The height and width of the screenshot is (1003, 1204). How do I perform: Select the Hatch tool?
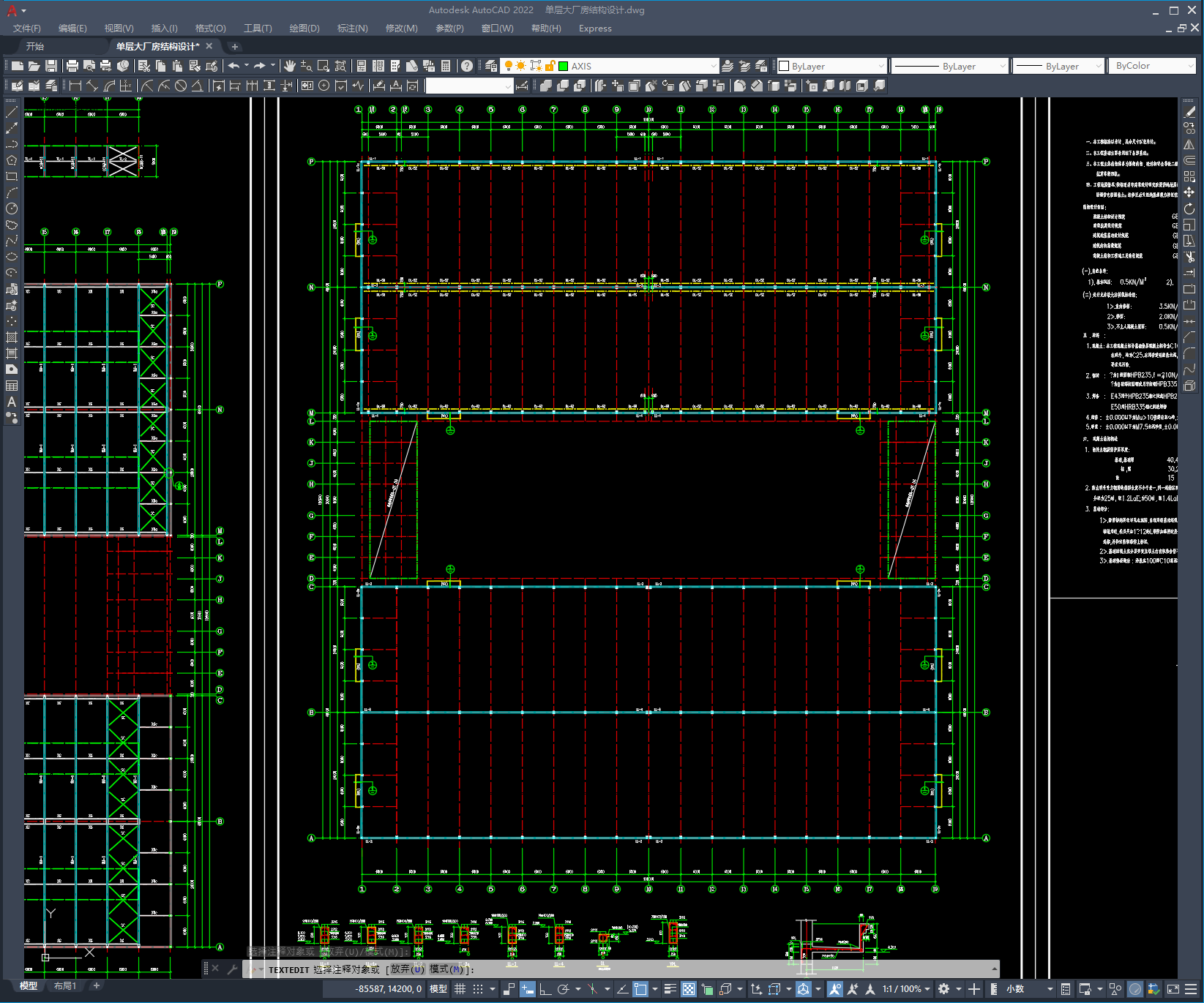point(12,337)
